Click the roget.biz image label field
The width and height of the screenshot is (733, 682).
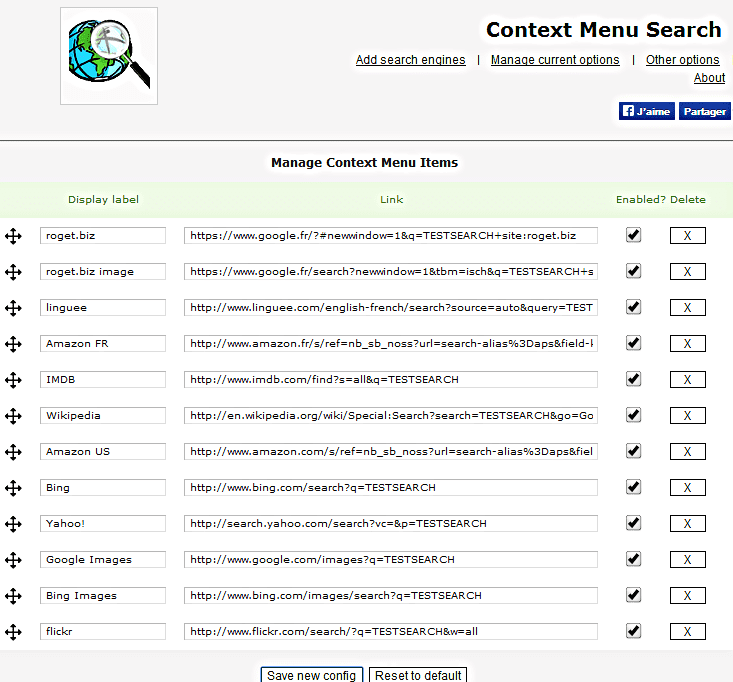[103, 272]
